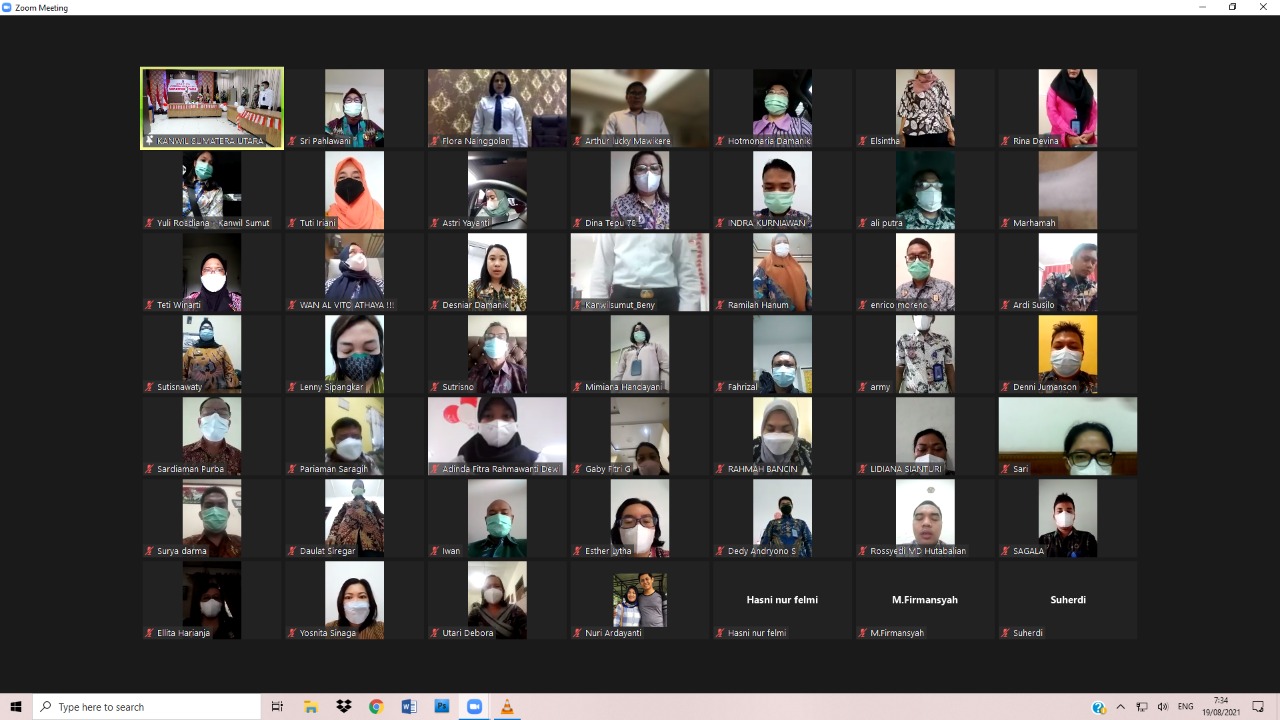Click the Get Help tray icon

1099,707
